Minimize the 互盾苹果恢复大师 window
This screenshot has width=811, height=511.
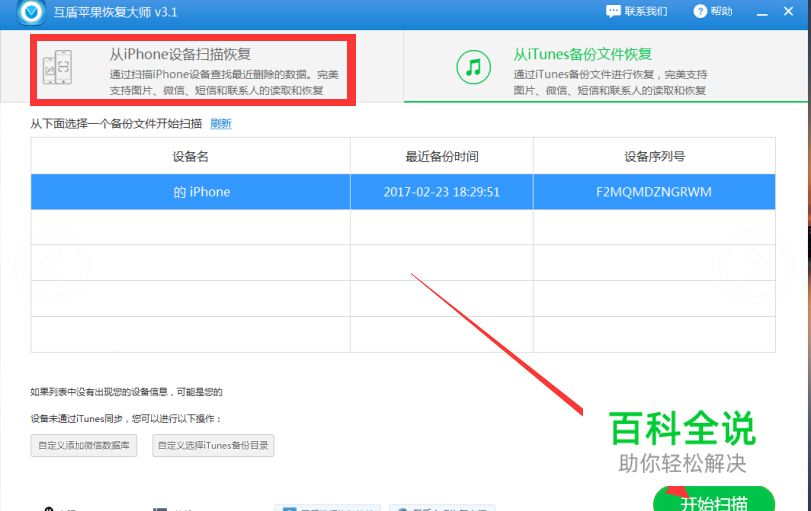[x=762, y=12]
